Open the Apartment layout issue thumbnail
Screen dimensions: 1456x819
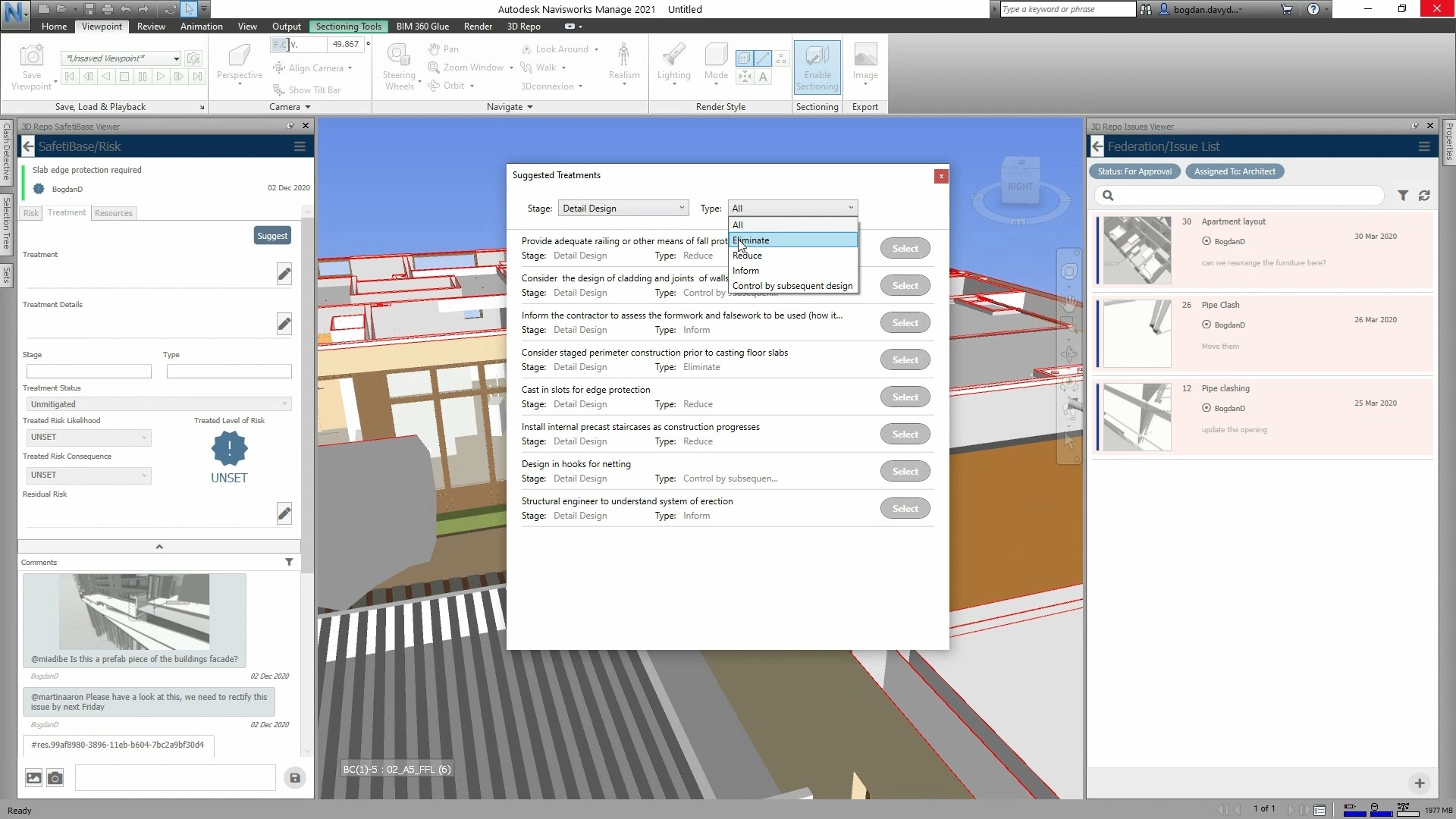click(x=1137, y=250)
